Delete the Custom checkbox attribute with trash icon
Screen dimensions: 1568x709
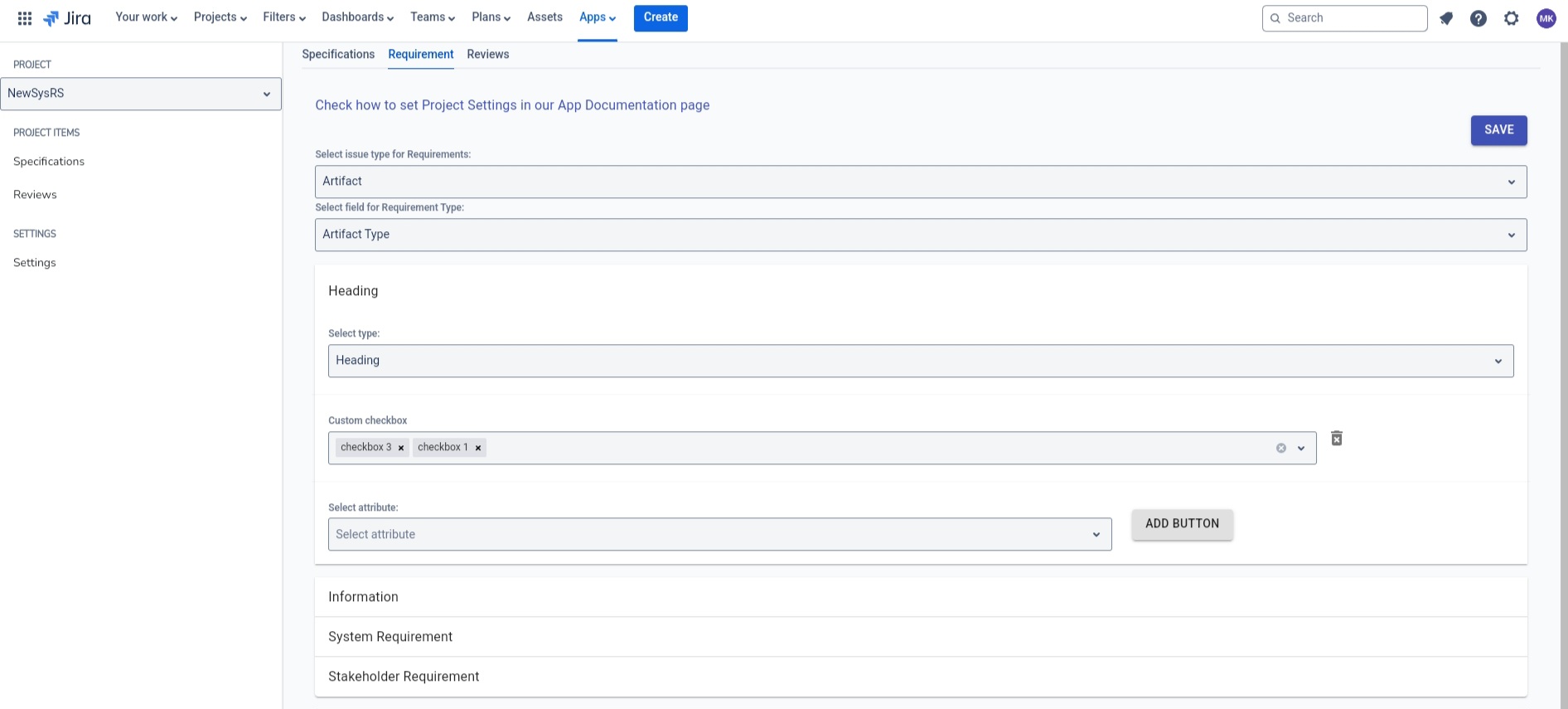[1337, 438]
